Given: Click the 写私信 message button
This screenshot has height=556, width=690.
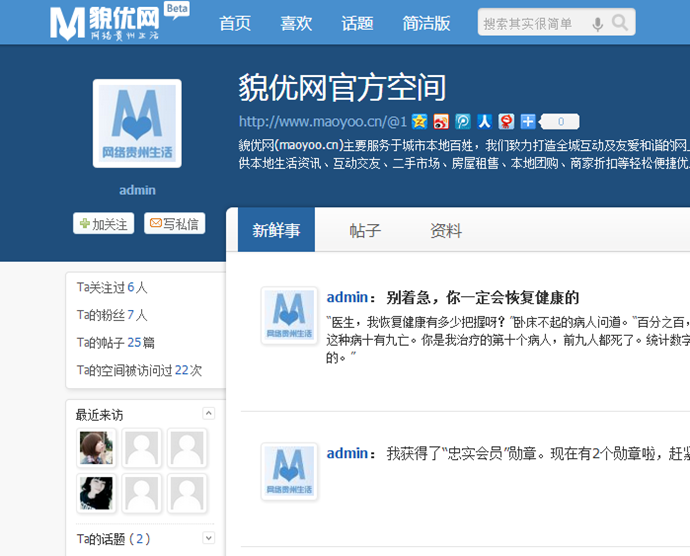Looking at the screenshot, I should tap(175, 224).
